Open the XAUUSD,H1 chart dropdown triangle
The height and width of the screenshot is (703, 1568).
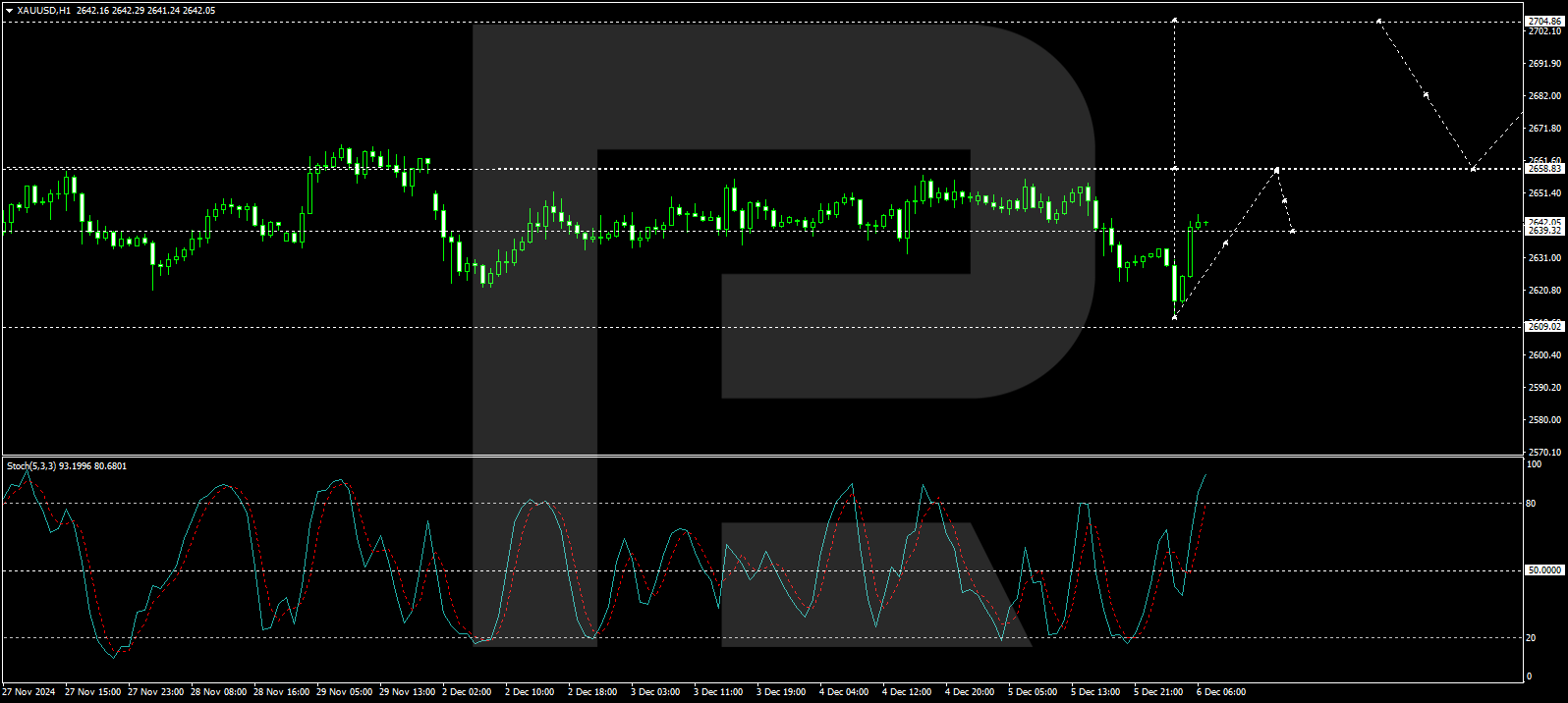click(x=9, y=11)
